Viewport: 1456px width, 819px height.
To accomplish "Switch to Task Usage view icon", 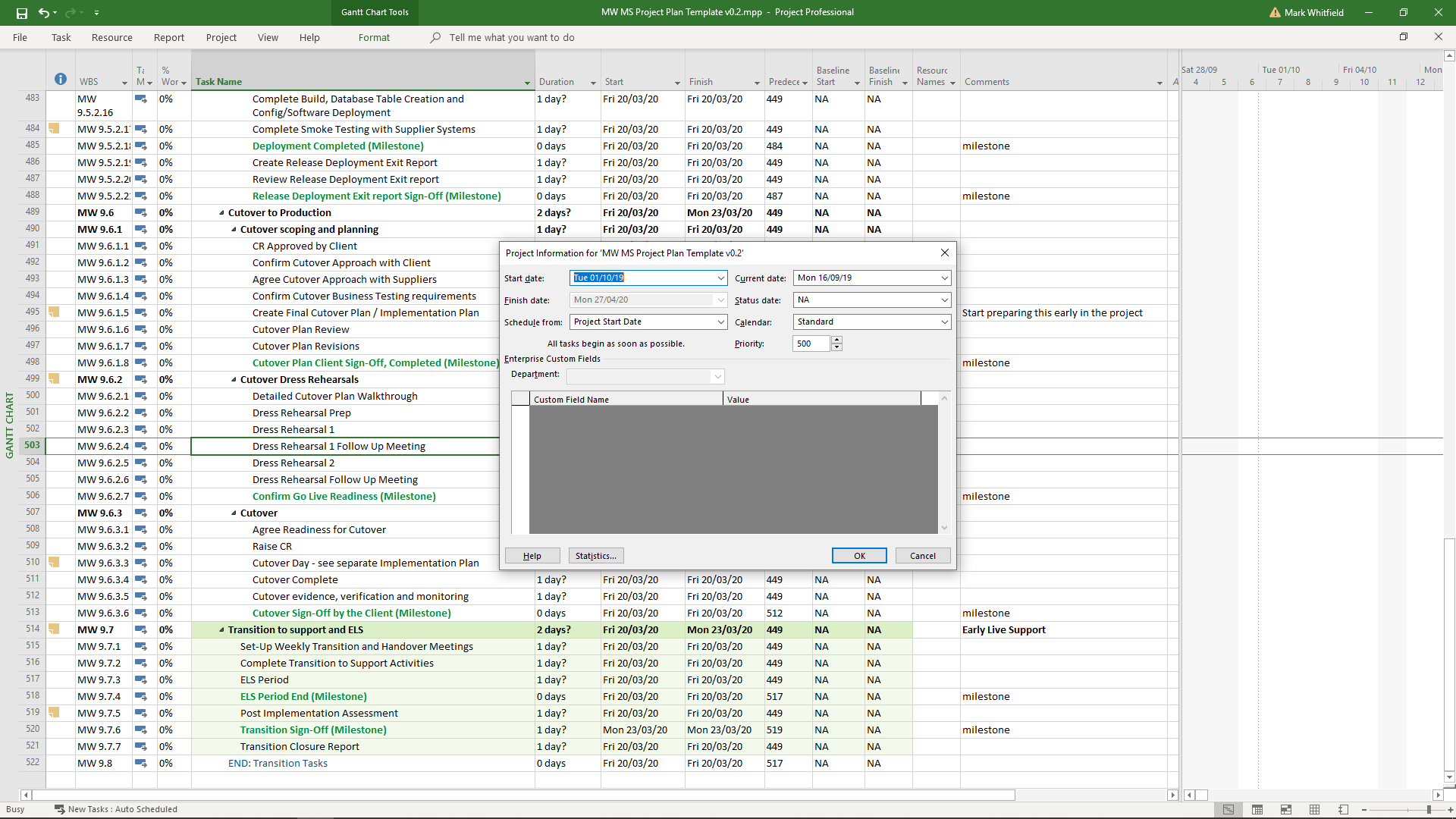I will coord(1257,809).
